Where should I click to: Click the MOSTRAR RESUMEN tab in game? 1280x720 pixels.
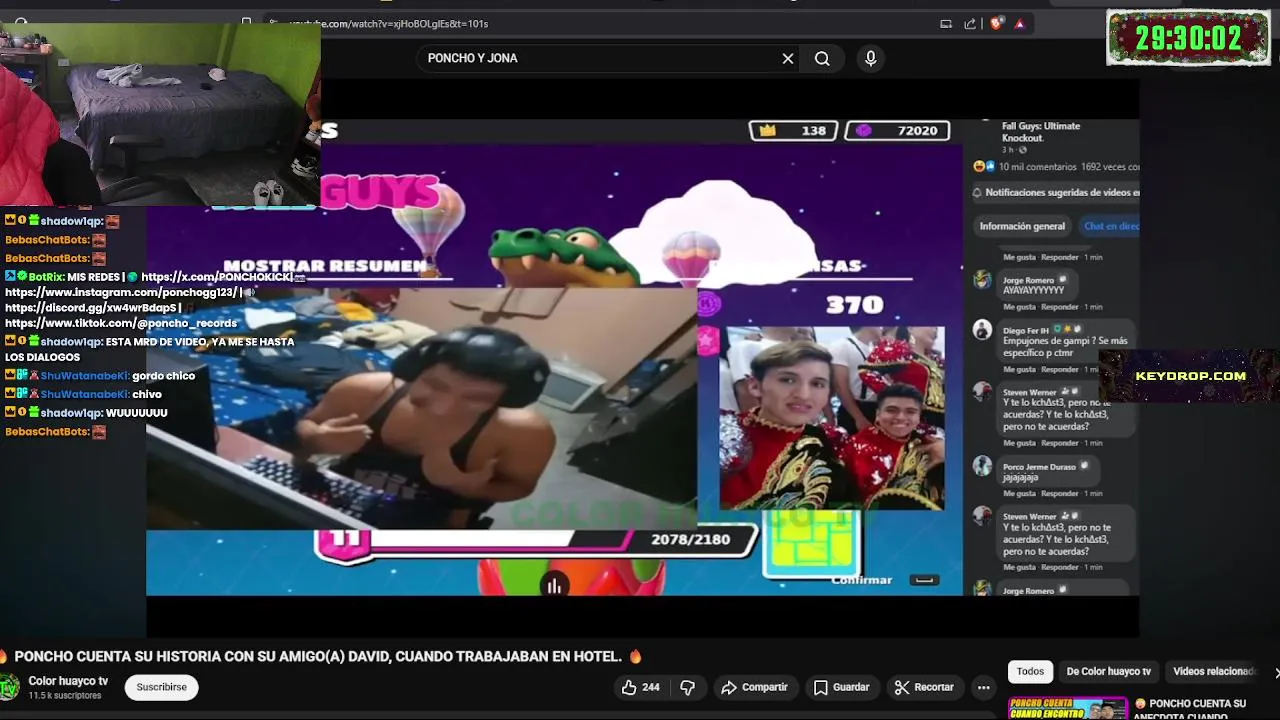[x=325, y=266]
